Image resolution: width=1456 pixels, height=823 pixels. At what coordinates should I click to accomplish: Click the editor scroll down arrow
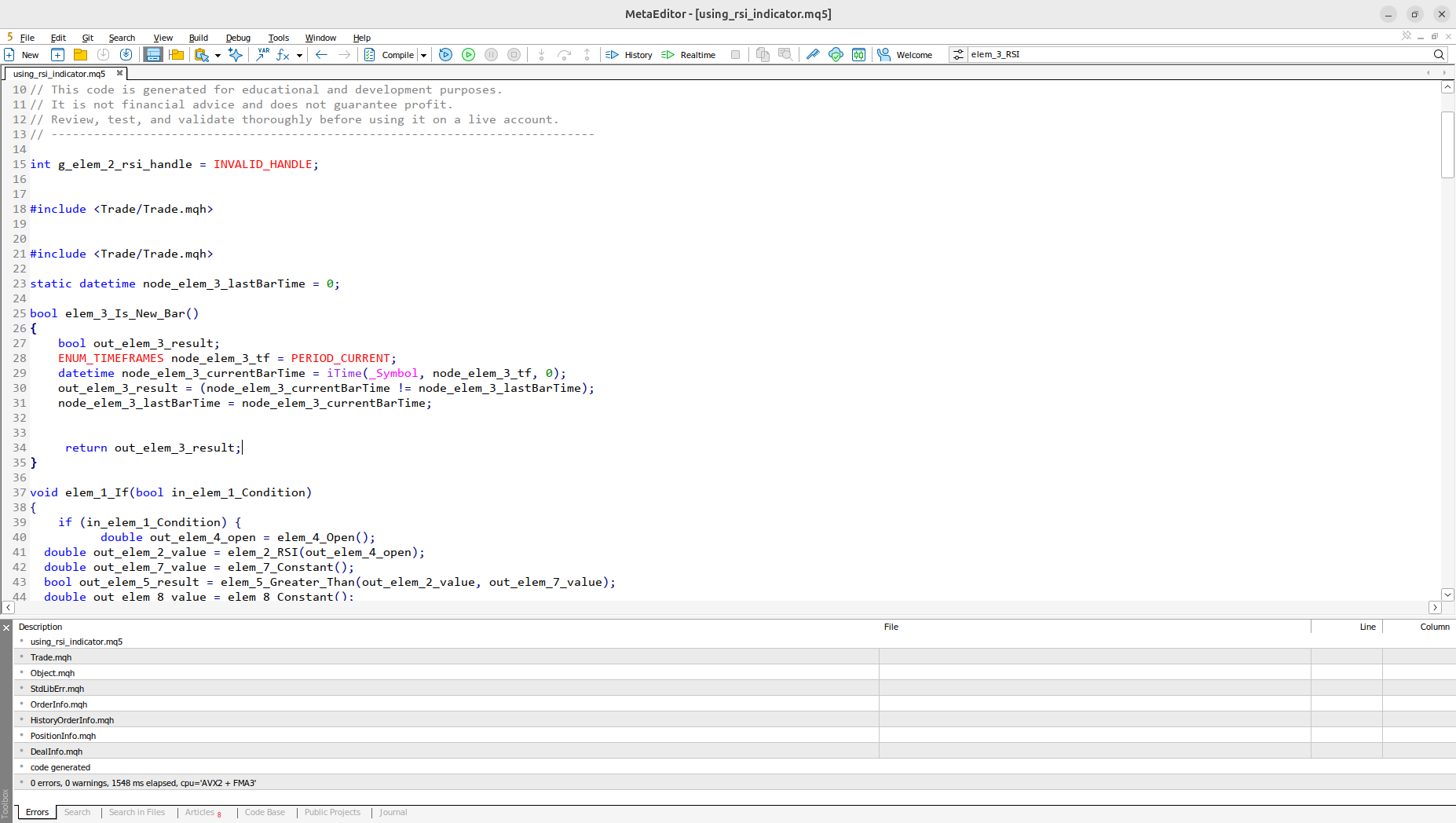pos(1447,594)
